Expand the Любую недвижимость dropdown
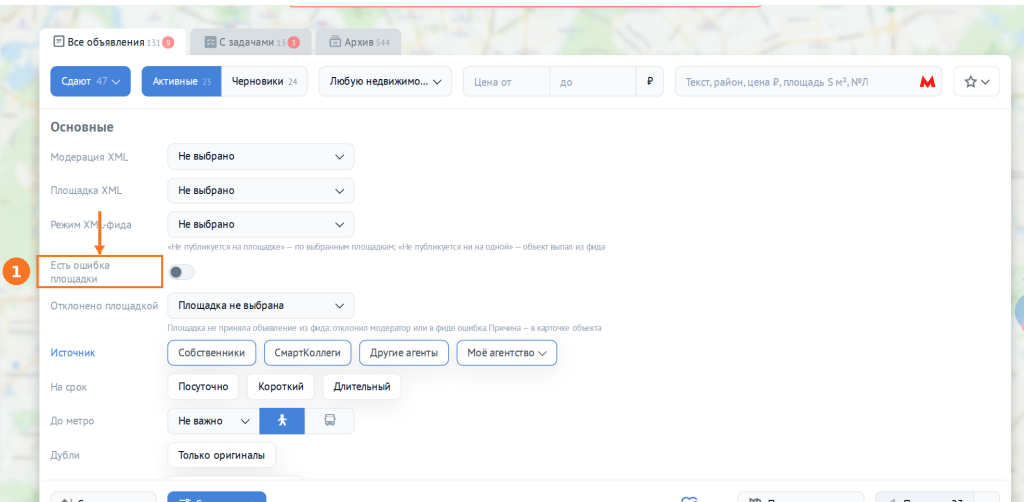Viewport: 1024px width, 502px height. pyautogui.click(x=385, y=82)
